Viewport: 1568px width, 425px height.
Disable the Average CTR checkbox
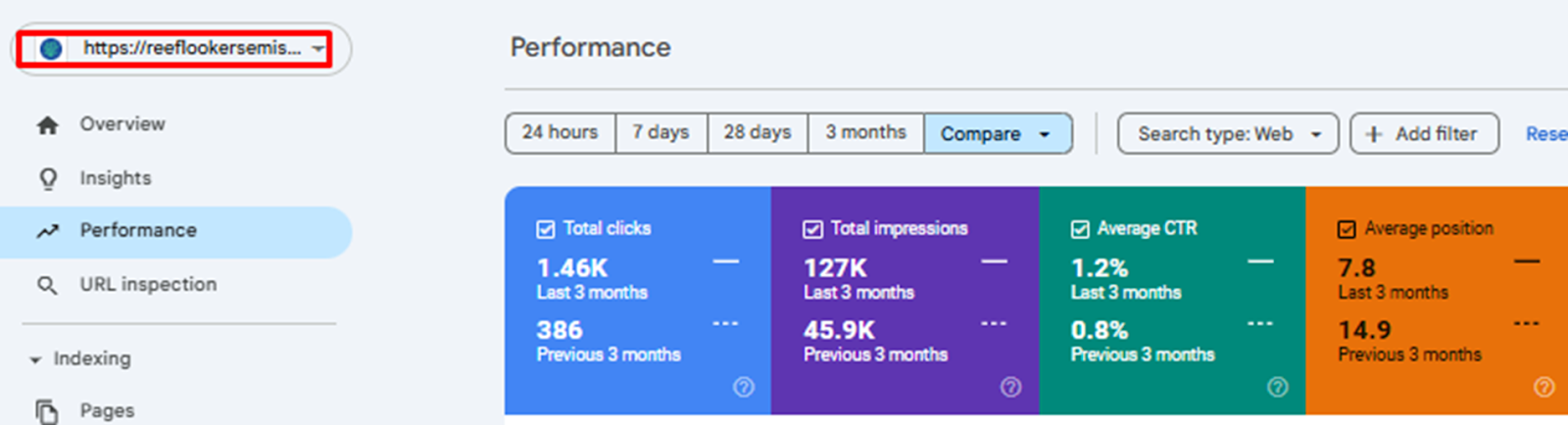point(1080,229)
